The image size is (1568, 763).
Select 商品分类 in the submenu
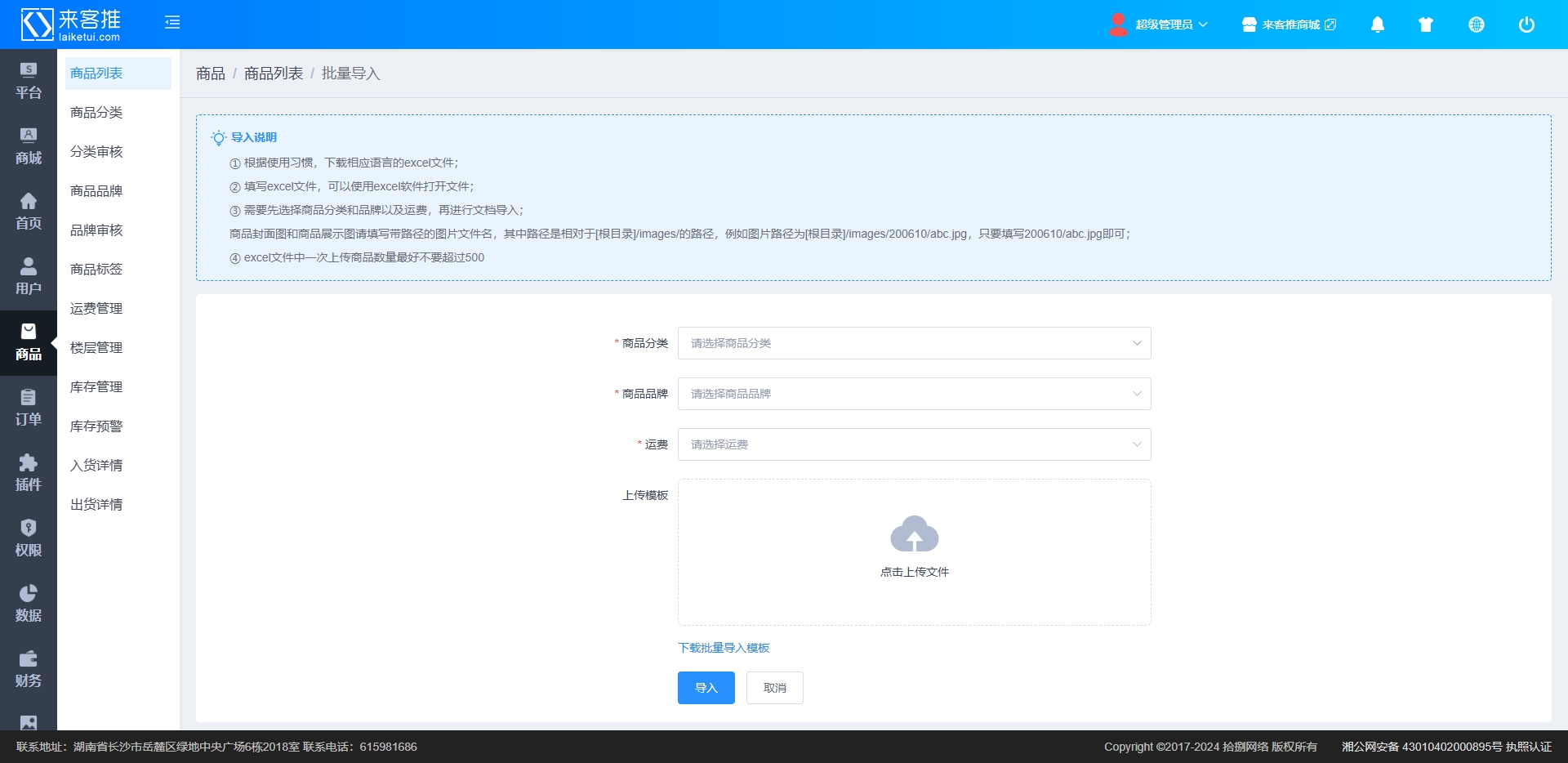[x=96, y=113]
